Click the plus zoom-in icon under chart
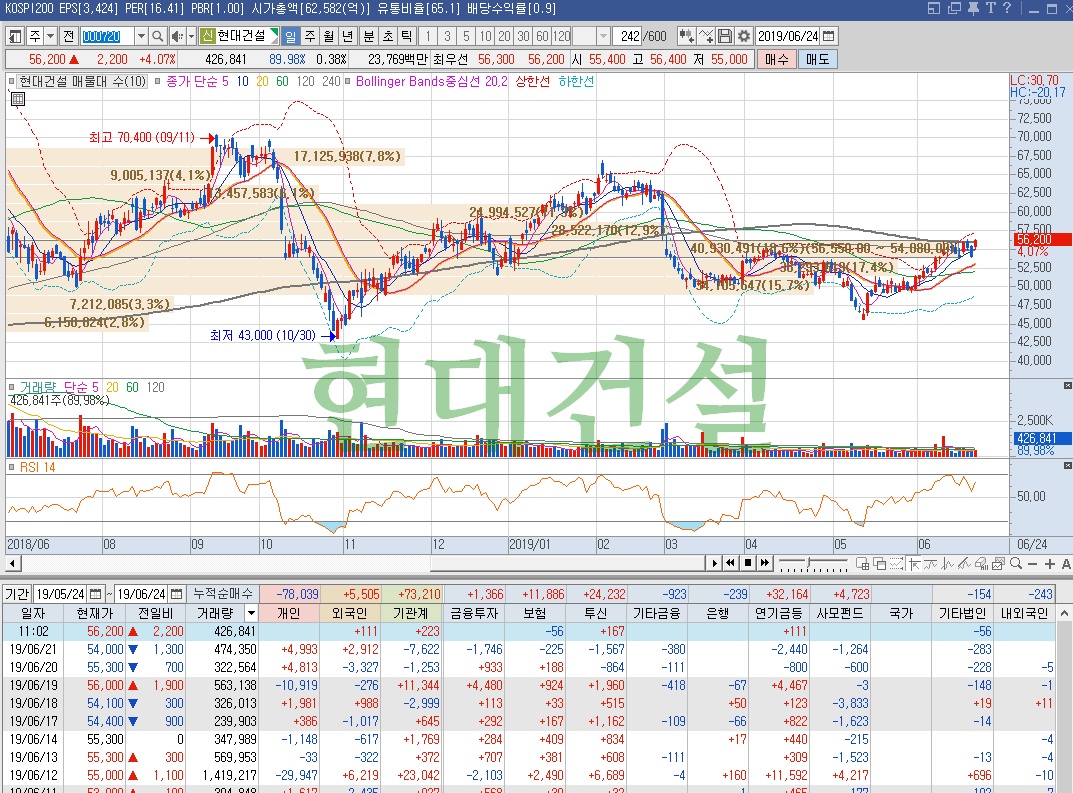 click(x=1050, y=564)
